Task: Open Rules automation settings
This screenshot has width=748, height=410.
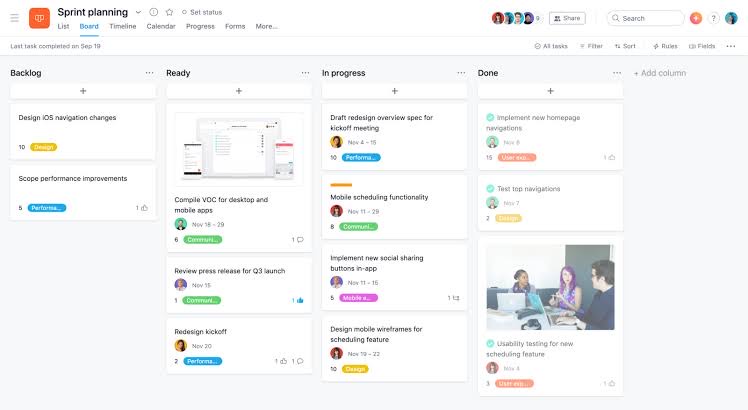Action: coord(665,46)
